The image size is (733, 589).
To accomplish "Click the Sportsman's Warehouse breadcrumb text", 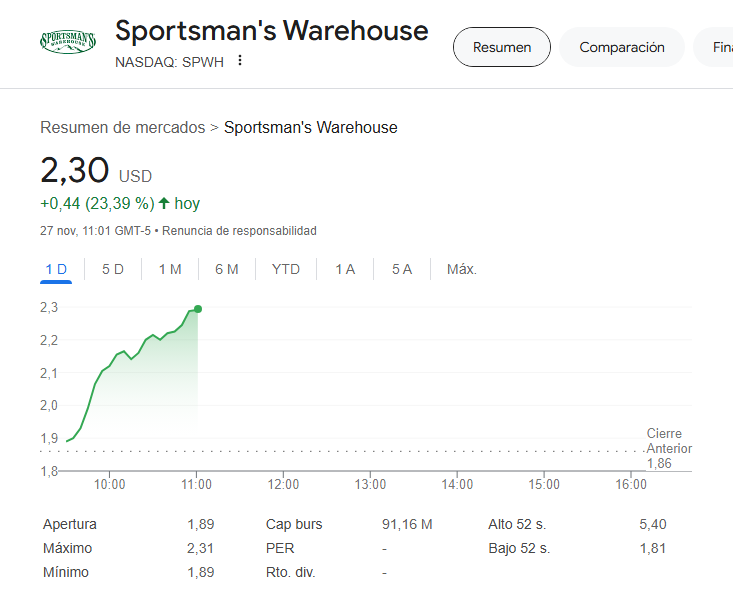I will click(310, 128).
